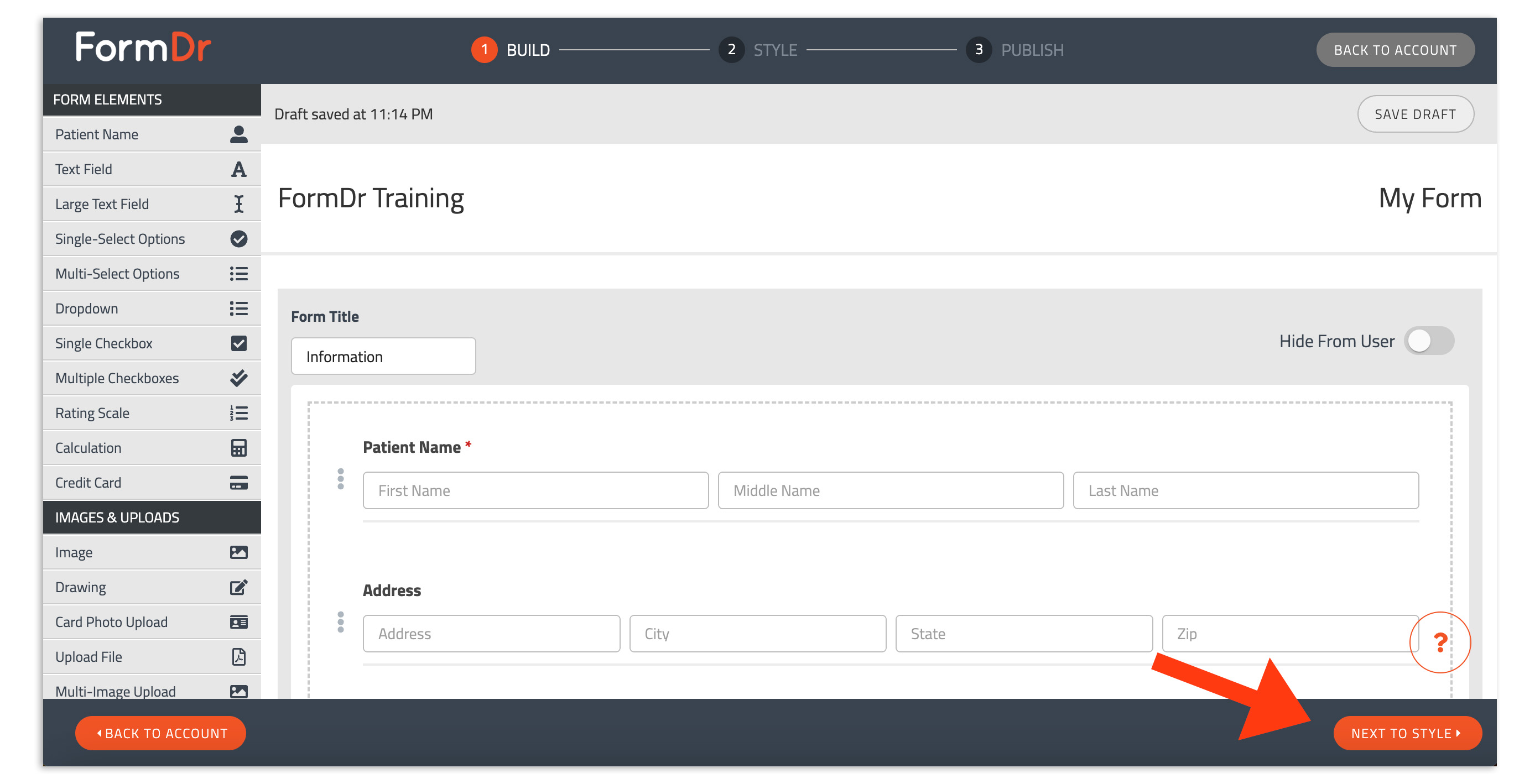Image resolution: width=1540 pixels, height=784 pixels.
Task: Go to step 2 STYLE
Action: [757, 50]
